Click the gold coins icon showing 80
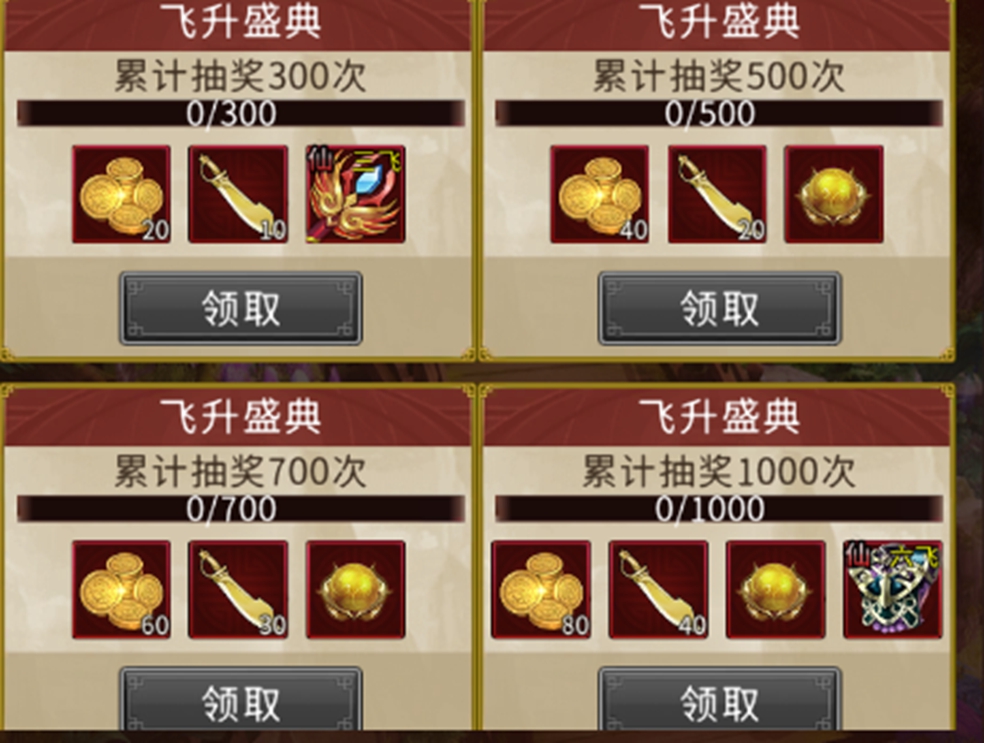Viewport: 984px width, 743px height. tap(541, 590)
